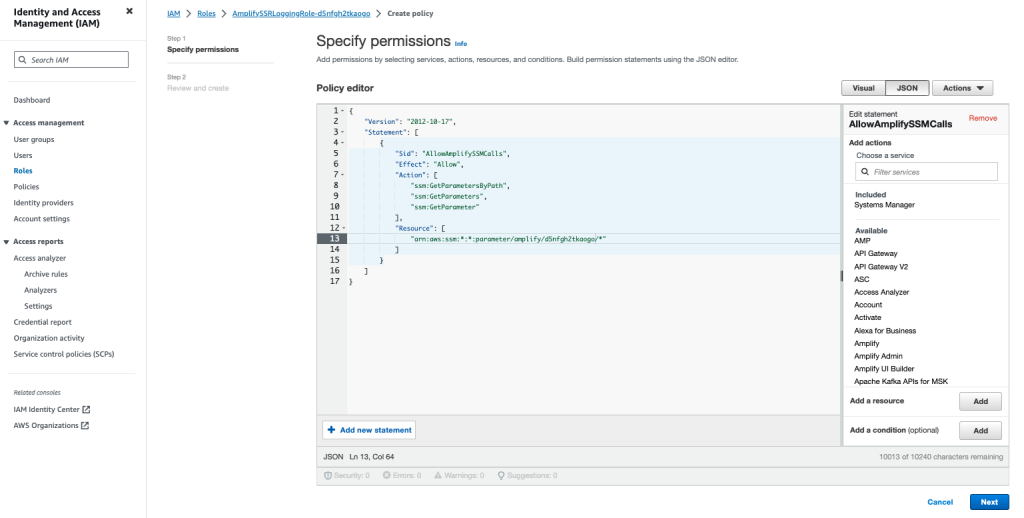Open AWS Organizations external link icon
This screenshot has height=518, width=1024.
pyautogui.click(x=84, y=425)
